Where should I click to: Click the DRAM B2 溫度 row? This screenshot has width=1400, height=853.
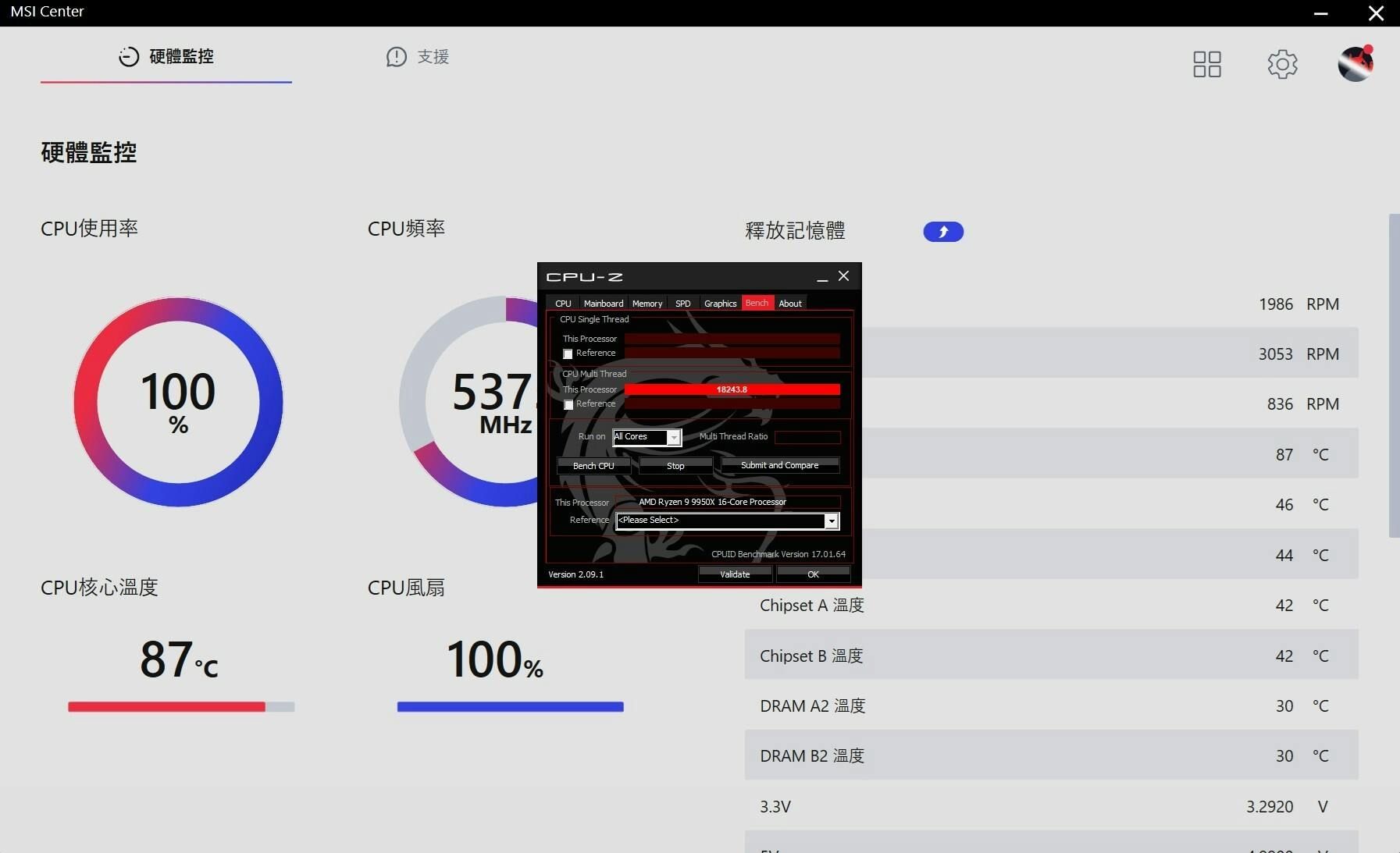point(1051,755)
